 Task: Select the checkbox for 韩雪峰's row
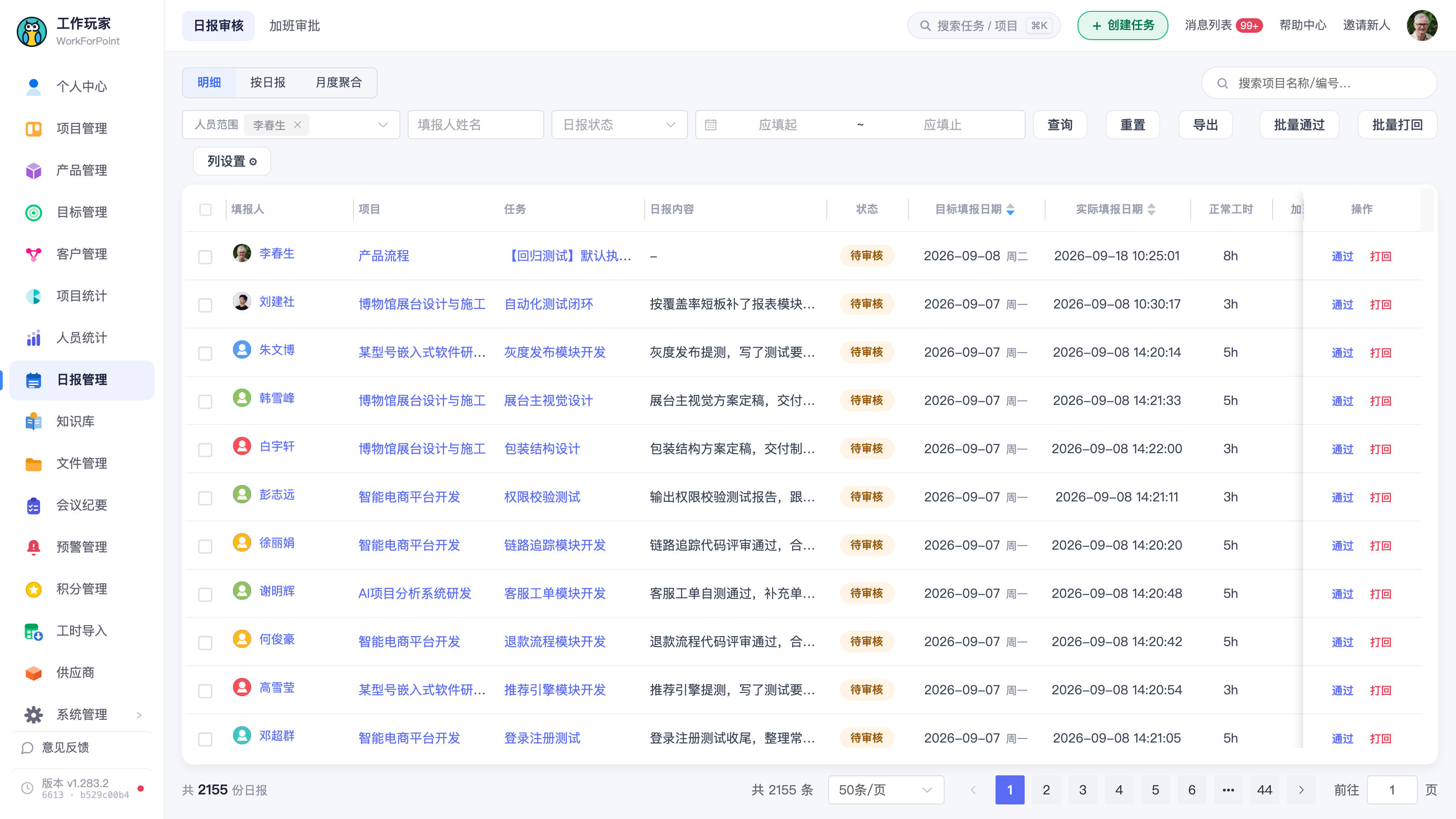[205, 401]
